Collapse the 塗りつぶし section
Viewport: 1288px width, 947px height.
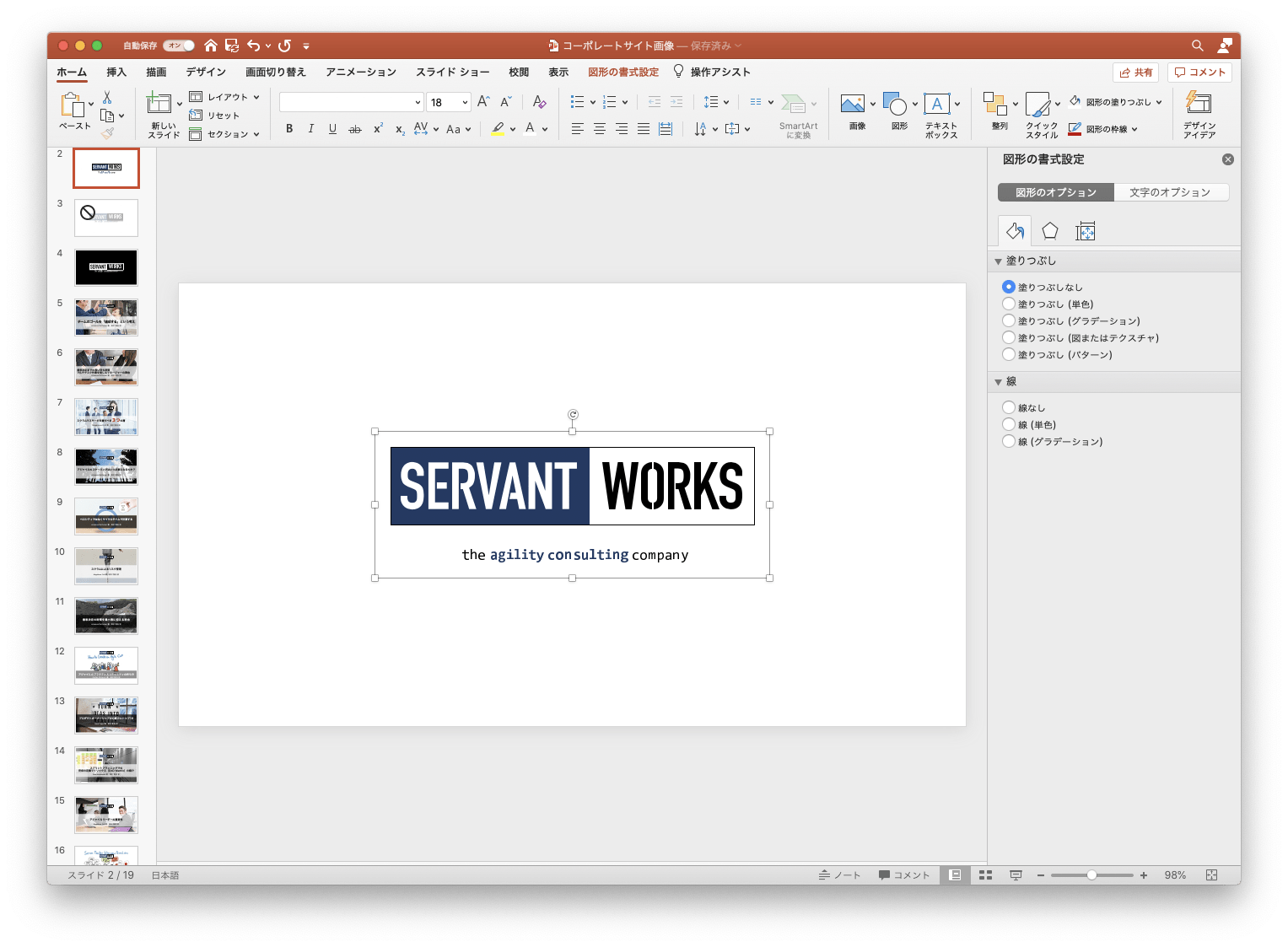(x=999, y=261)
